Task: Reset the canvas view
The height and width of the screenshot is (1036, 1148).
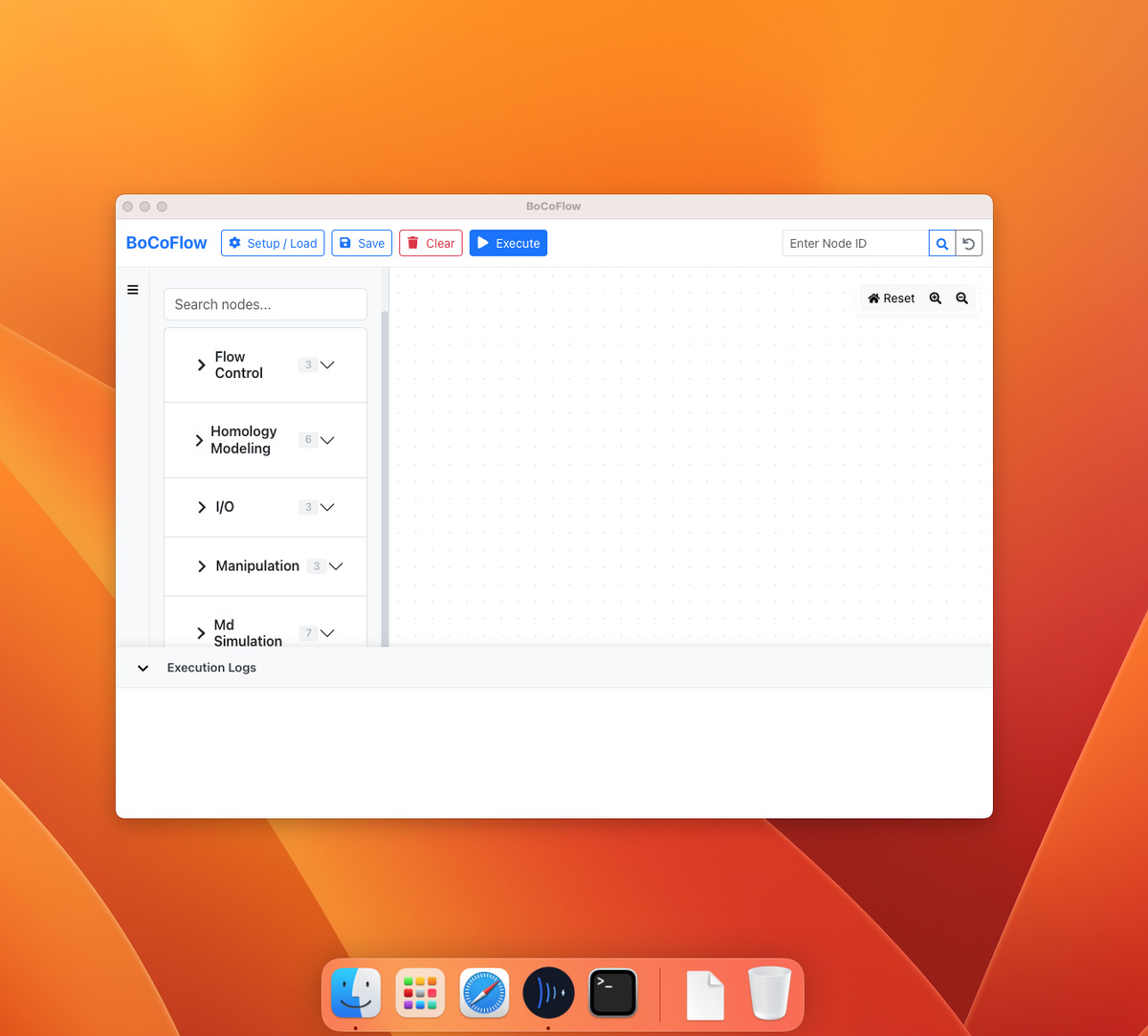Action: (891, 298)
